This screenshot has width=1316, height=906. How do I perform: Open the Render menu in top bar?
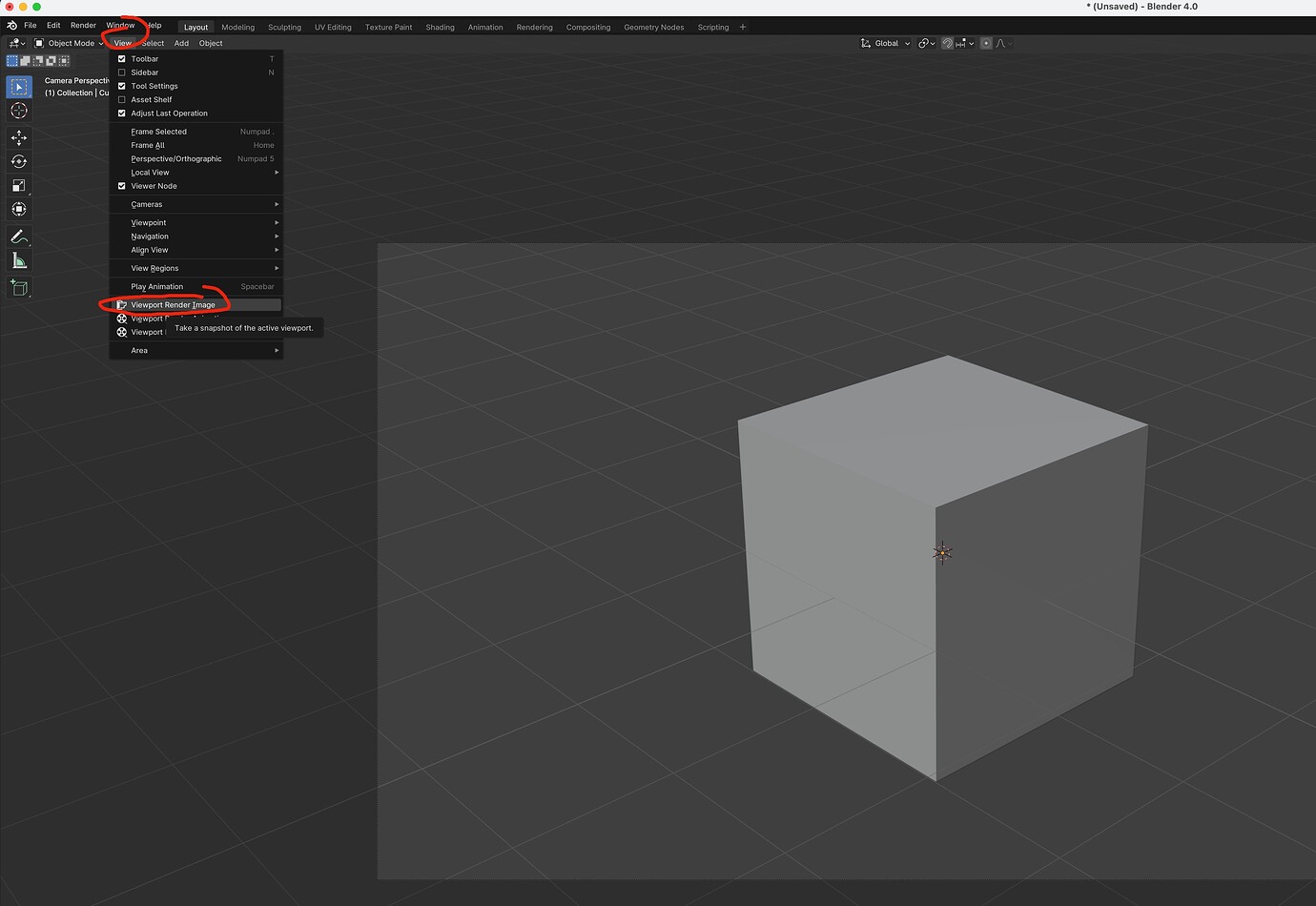click(x=83, y=26)
